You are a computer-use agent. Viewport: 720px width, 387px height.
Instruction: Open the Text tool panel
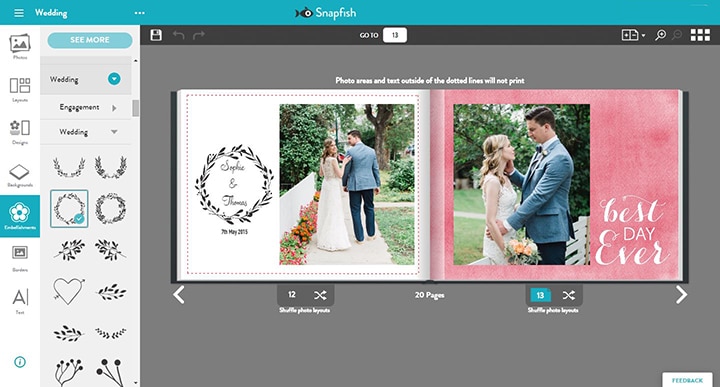pos(20,301)
